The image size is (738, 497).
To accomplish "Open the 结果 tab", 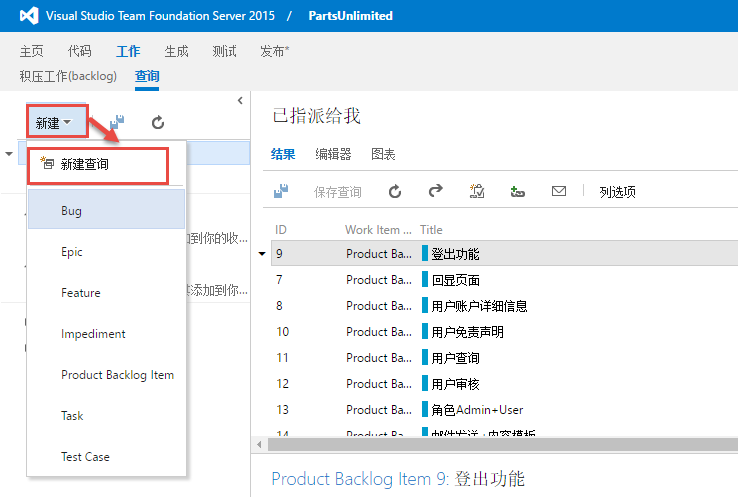I will click(x=283, y=154).
